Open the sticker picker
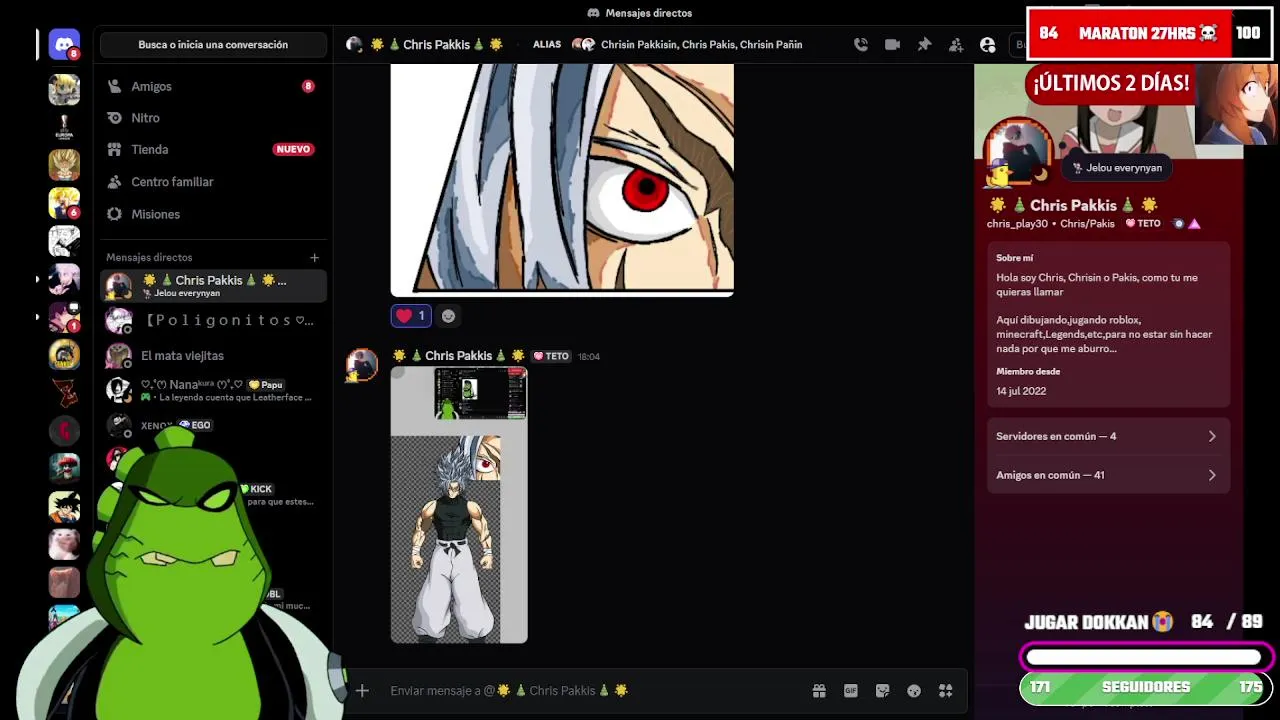Viewport: 1280px width, 720px height. coord(882,690)
